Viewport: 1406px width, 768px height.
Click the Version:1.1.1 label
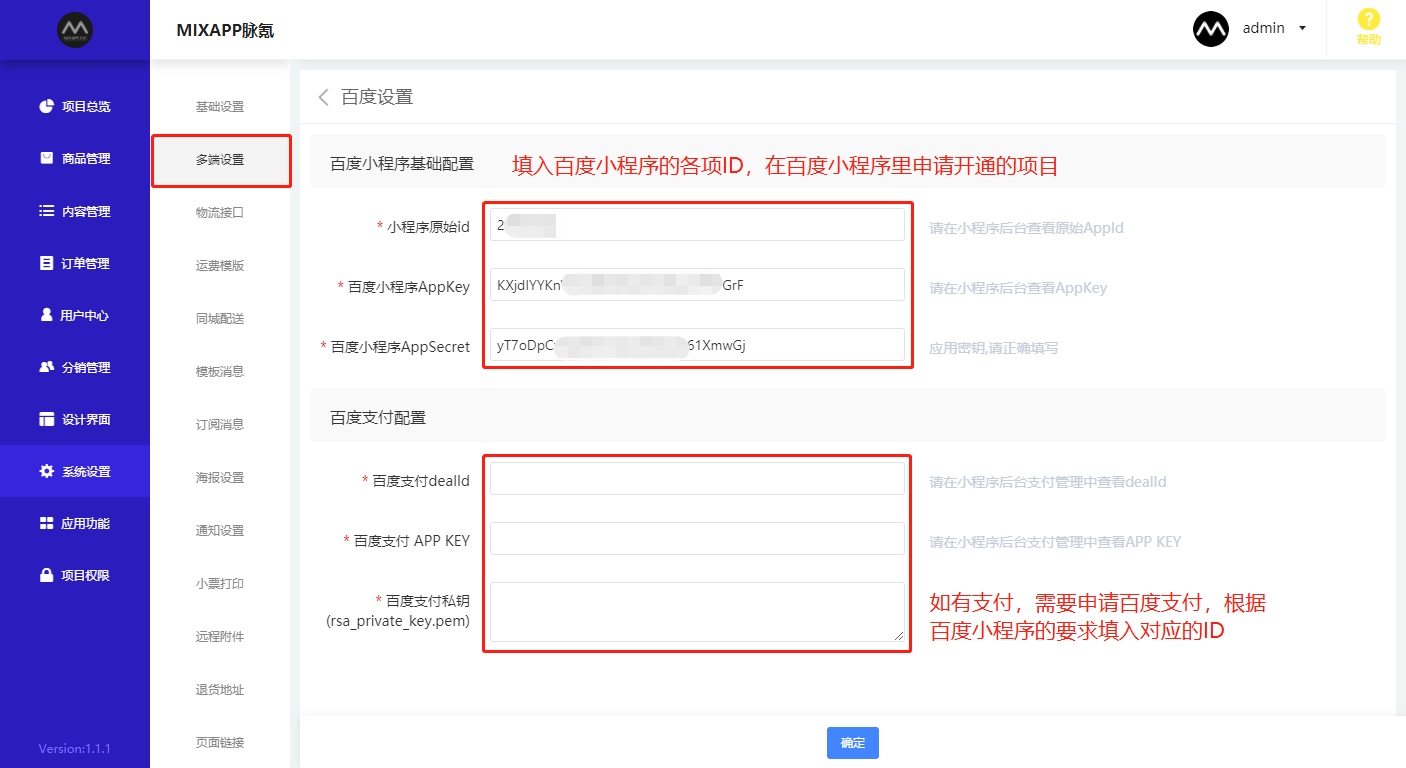75,749
